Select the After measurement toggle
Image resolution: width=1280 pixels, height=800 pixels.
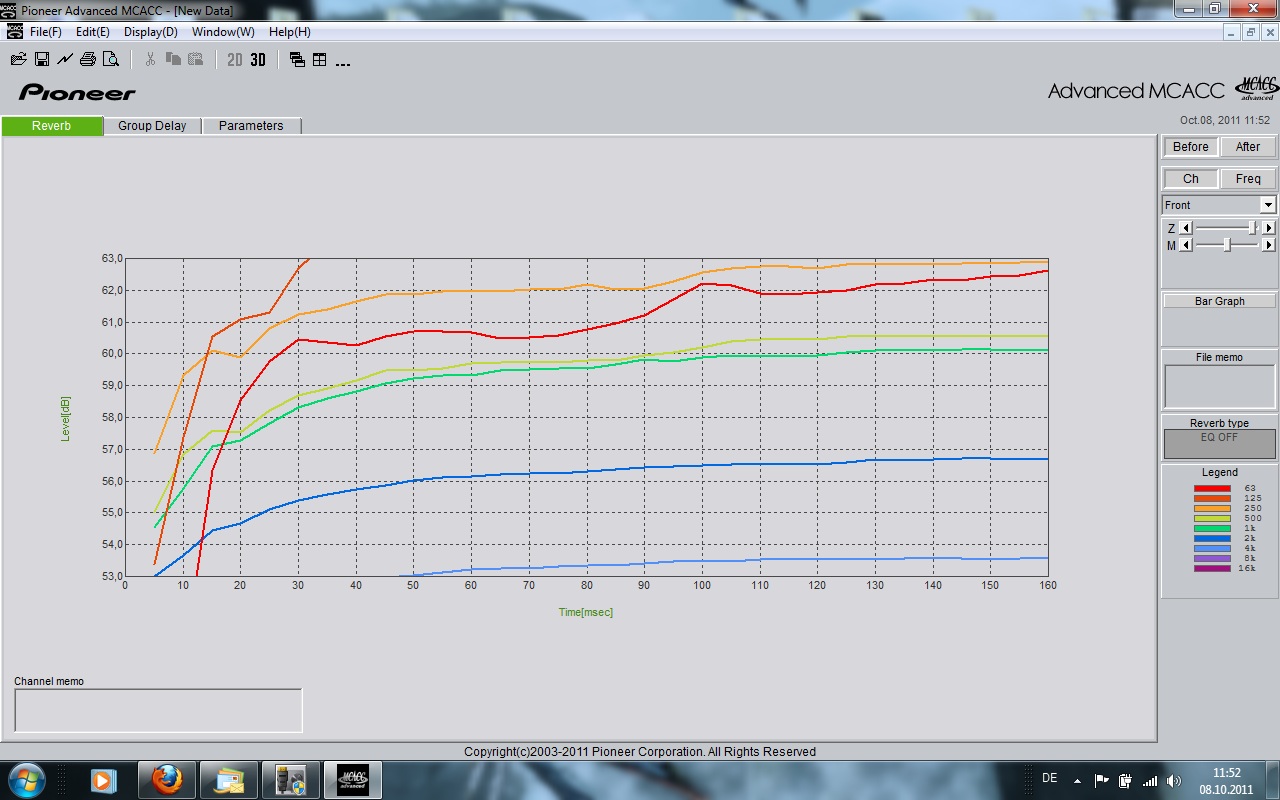click(1247, 147)
